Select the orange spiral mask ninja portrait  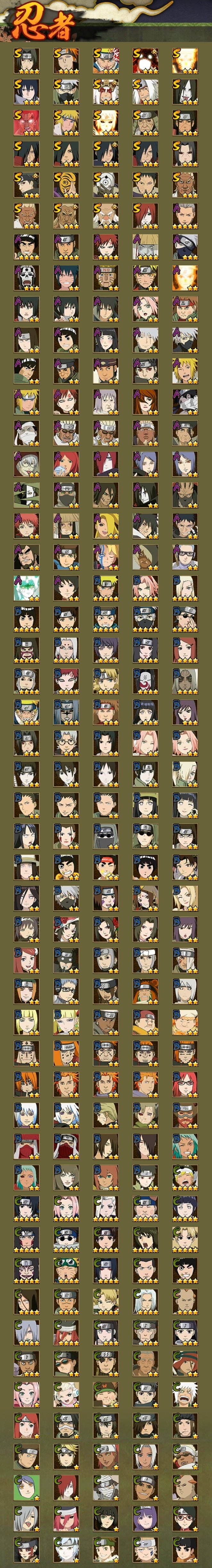[66, 185]
